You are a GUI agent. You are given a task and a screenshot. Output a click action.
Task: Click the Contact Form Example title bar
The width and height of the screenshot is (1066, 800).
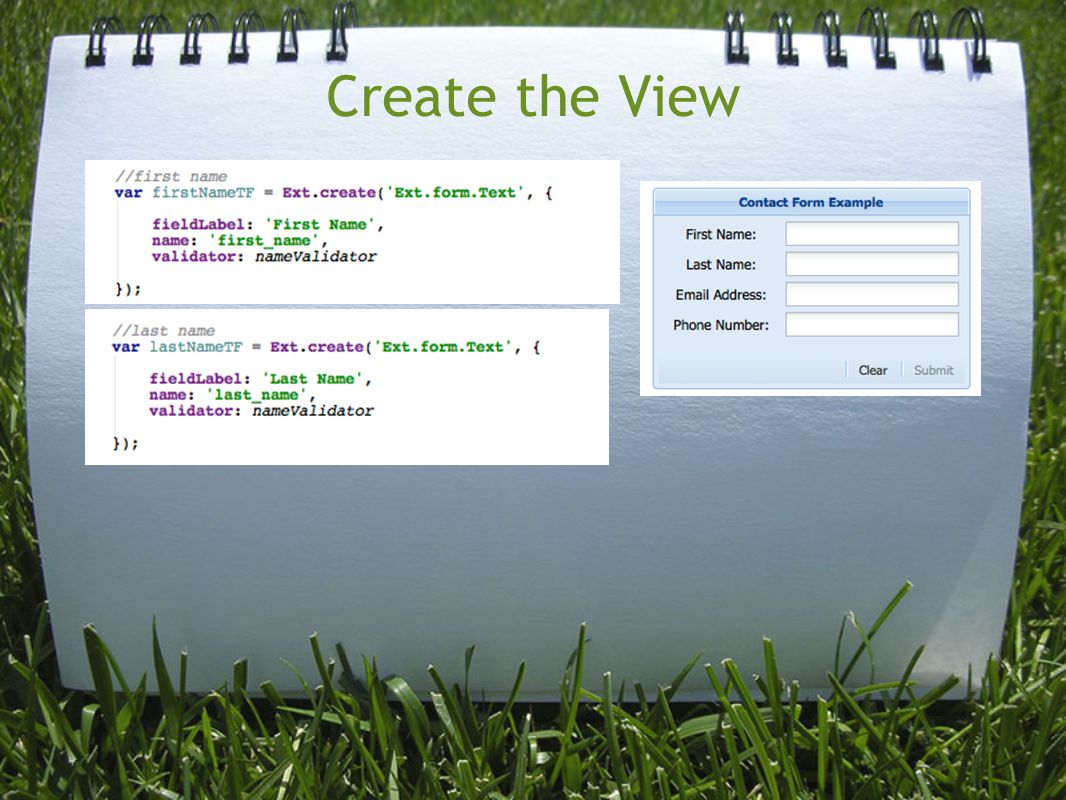pyautogui.click(x=811, y=203)
